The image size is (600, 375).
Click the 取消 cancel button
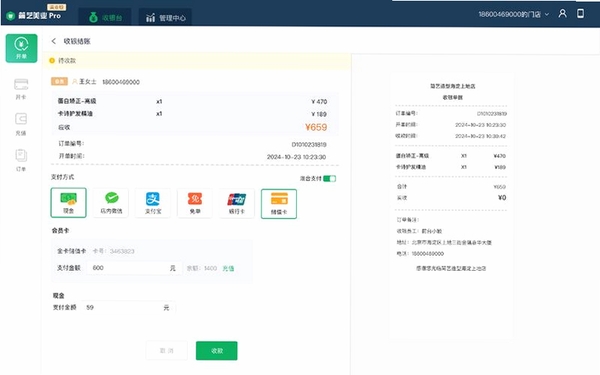point(166,351)
